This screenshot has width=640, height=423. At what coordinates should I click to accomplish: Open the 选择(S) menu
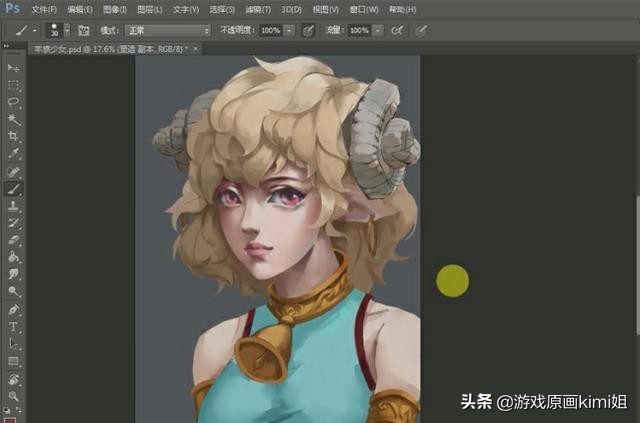coord(222,9)
